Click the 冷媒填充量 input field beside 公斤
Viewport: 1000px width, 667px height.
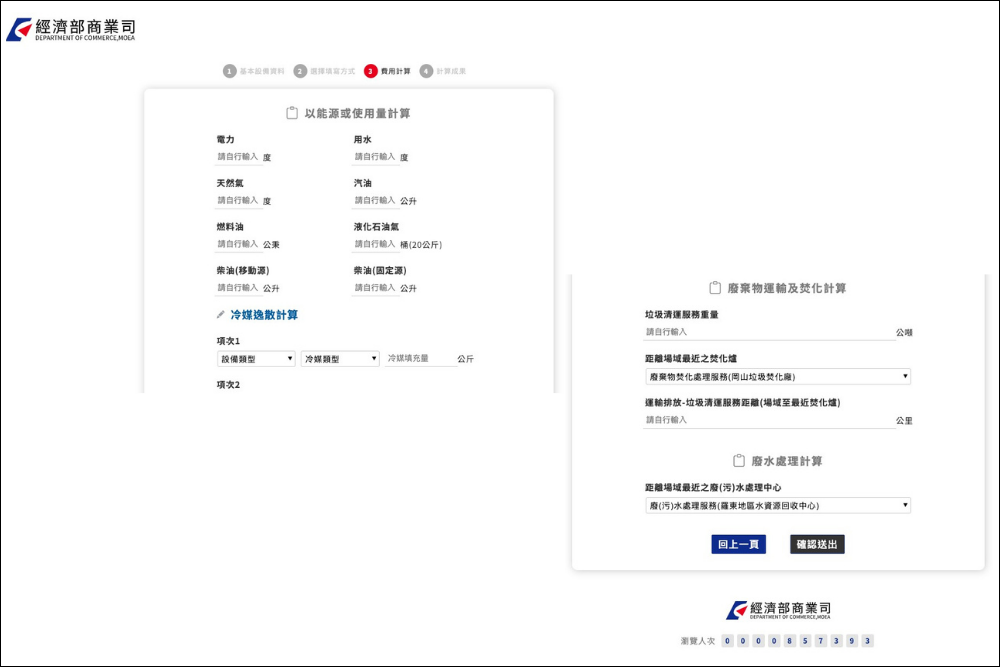pyautogui.click(x=420, y=359)
